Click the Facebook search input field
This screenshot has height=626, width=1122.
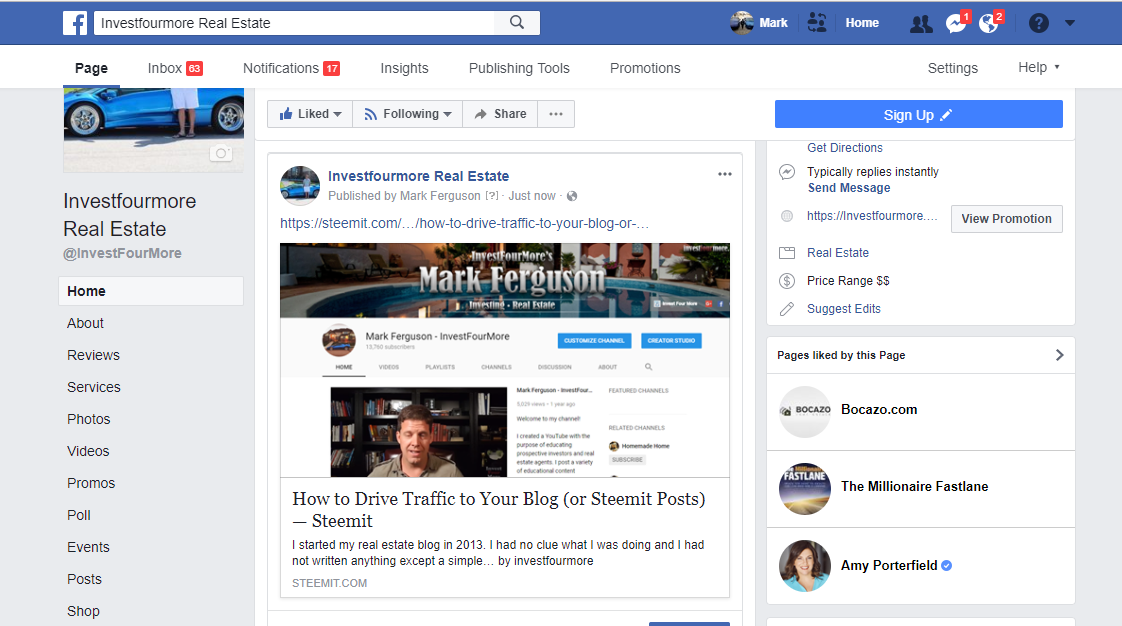[295, 23]
